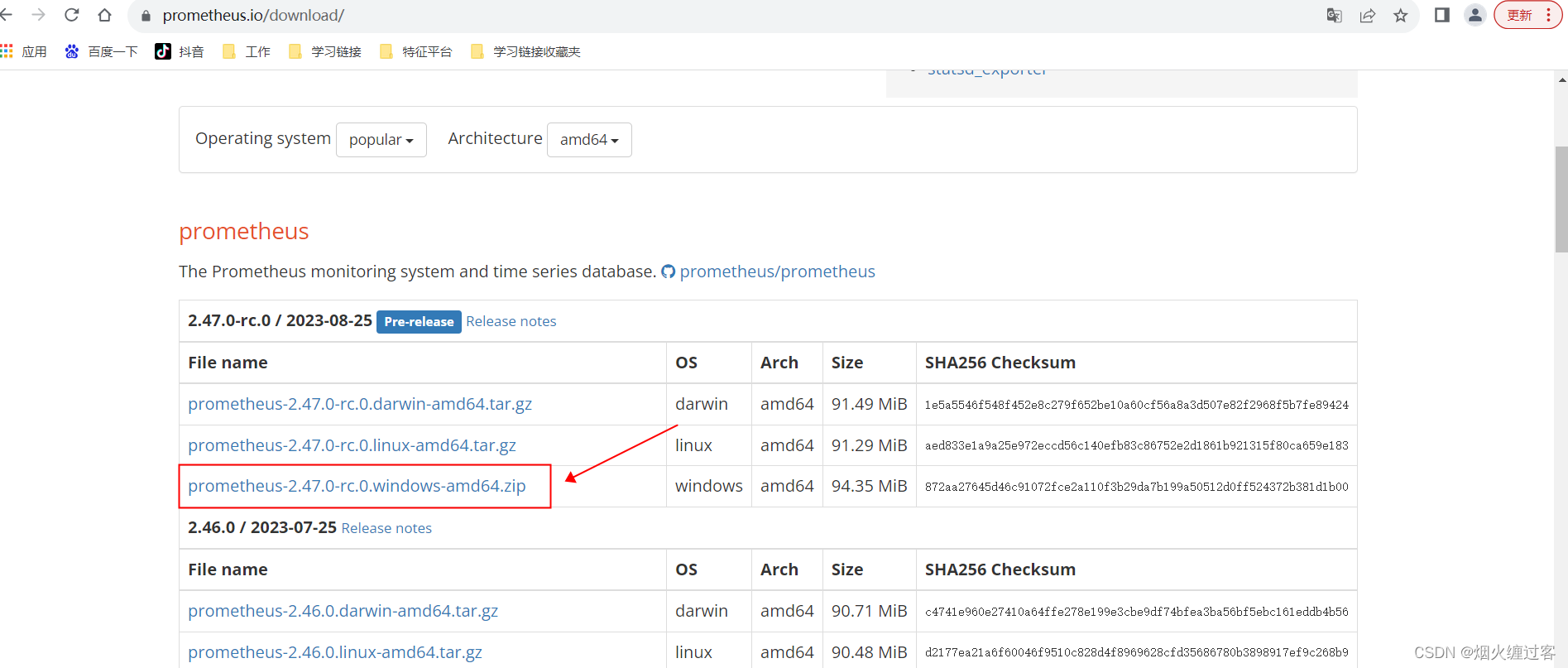Select the 91.29 MiB size cell
1568x668 pixels.
[869, 445]
